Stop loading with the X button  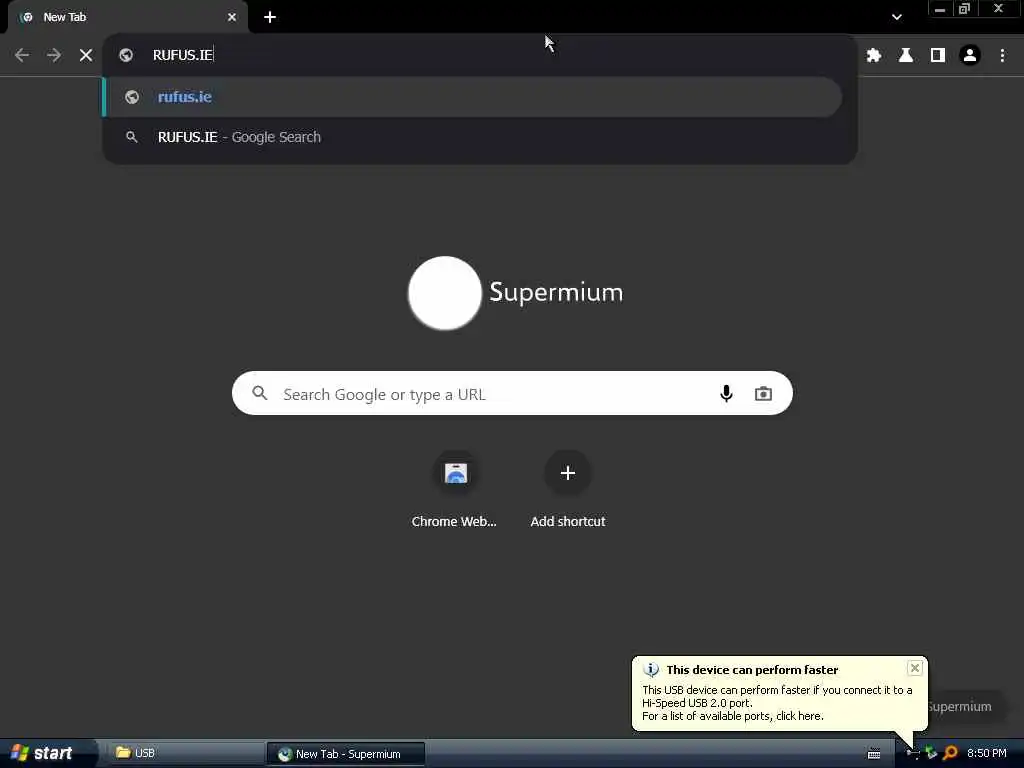point(86,56)
